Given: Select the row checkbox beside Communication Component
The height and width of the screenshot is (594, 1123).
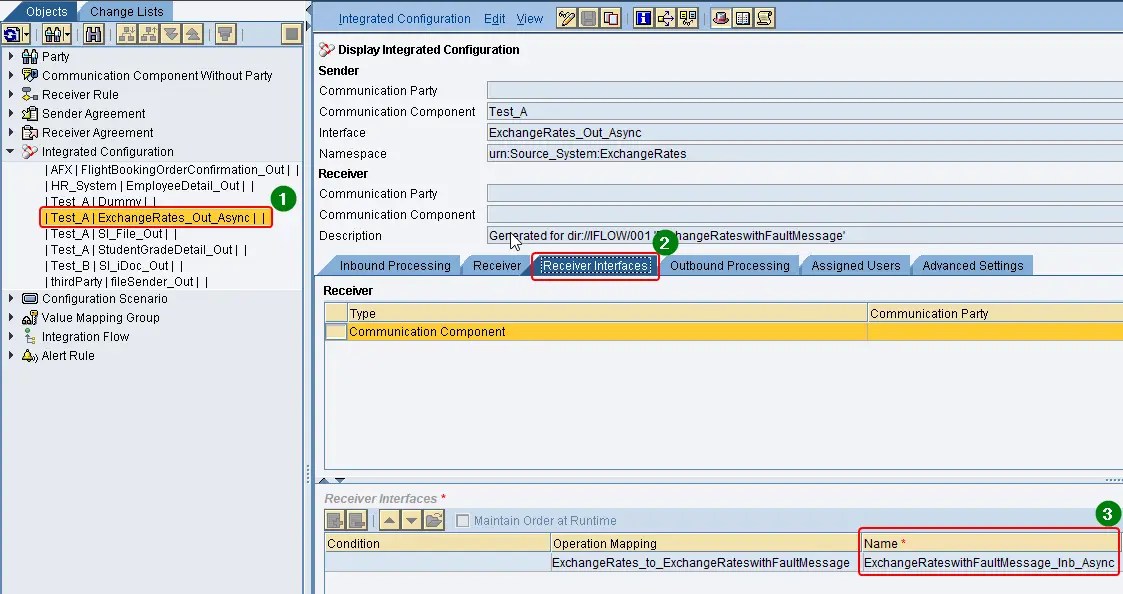Looking at the screenshot, I should pos(335,329).
